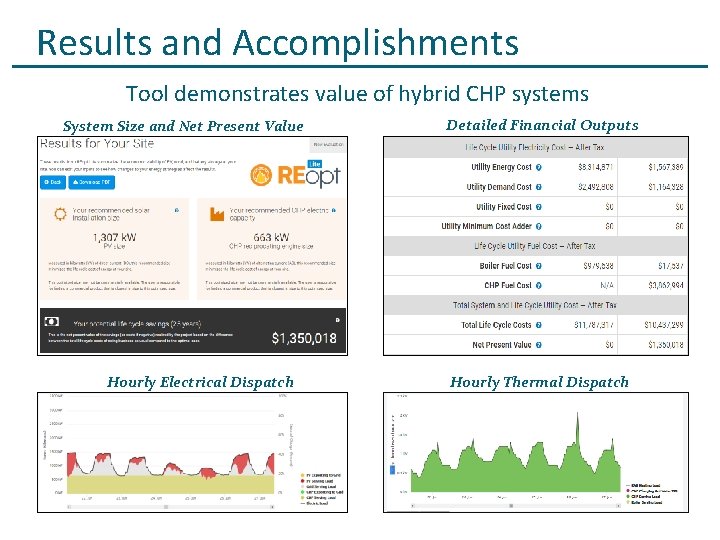Viewport: 720px width, 540px height.
Task: Click the left arrow of electrical chart scrollbar
Action: tap(69, 507)
